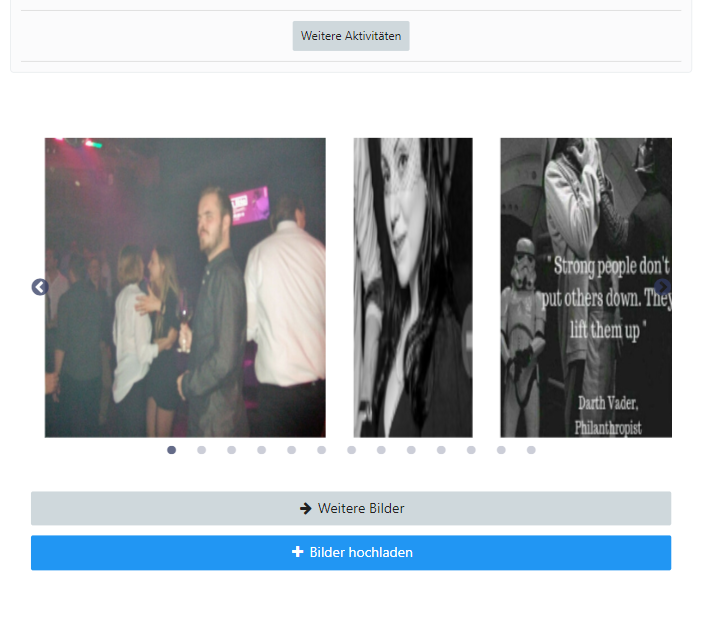Screen dimensions: 703x617
Task: Select the tenth carousel pagination dot
Action: click(441, 450)
